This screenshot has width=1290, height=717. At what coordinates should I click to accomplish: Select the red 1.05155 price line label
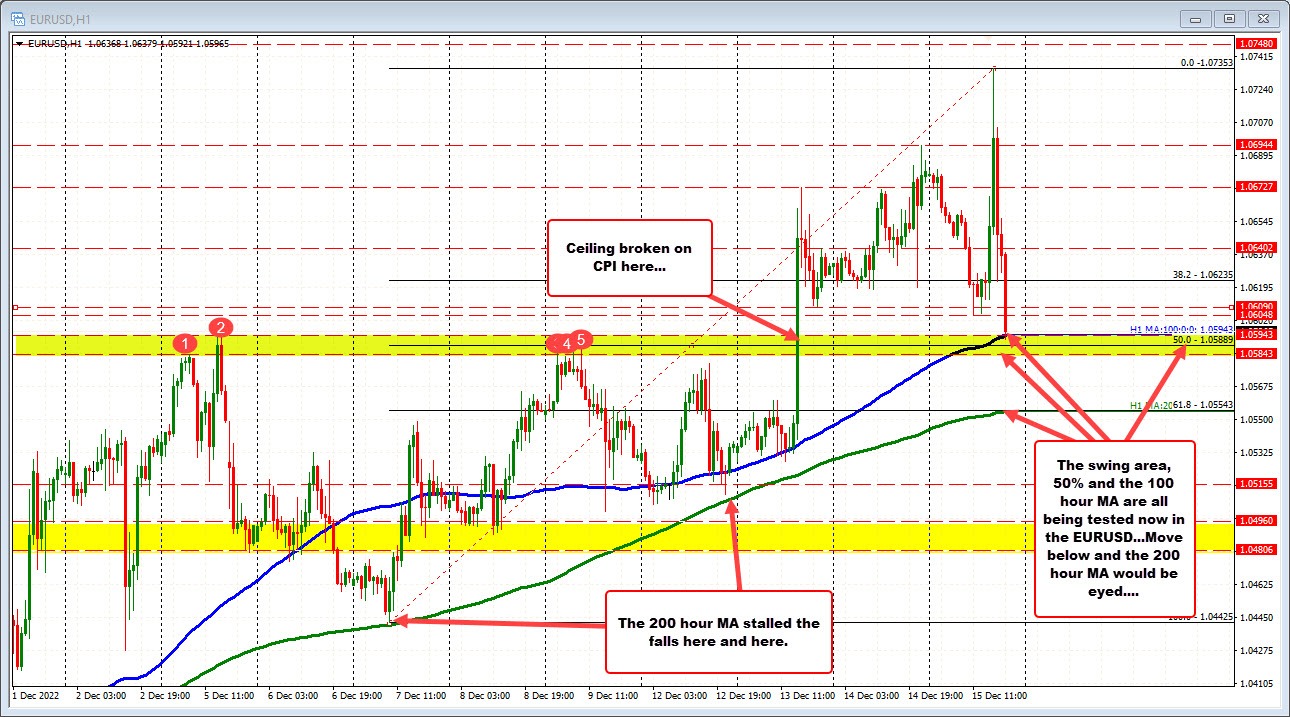coord(1255,483)
